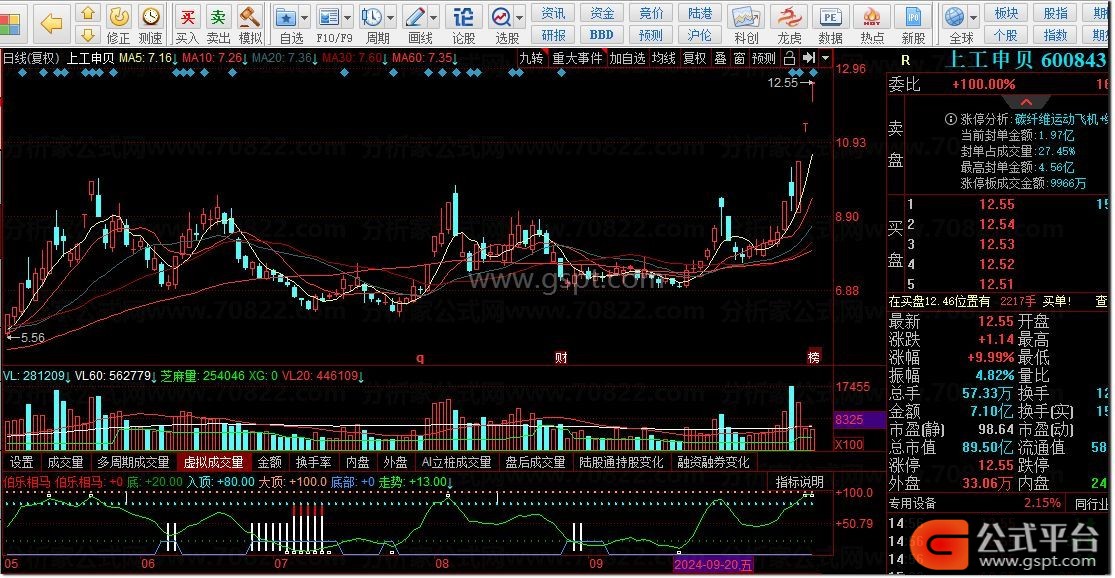Toggle 窗 multi-window option
Screen dimensions: 1115x578
740,58
